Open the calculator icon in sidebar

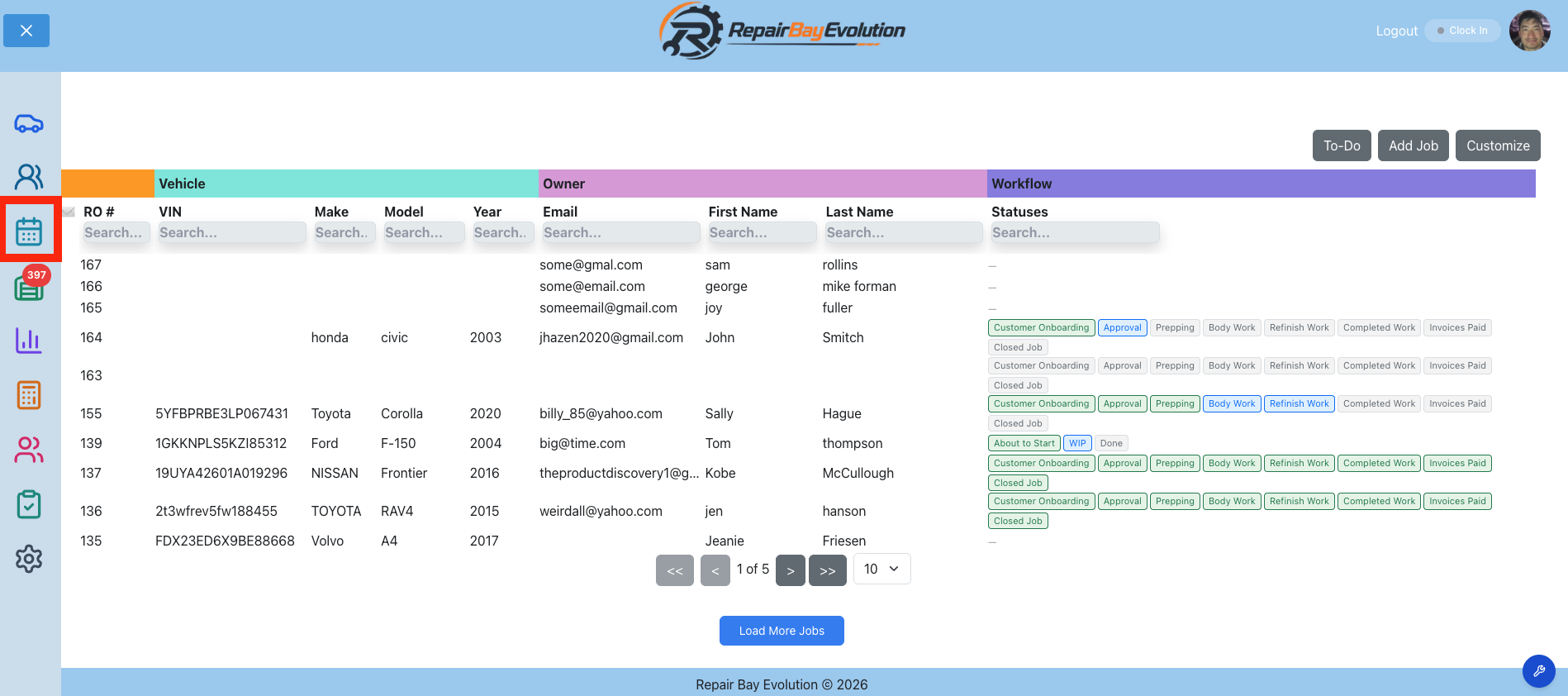[x=29, y=395]
